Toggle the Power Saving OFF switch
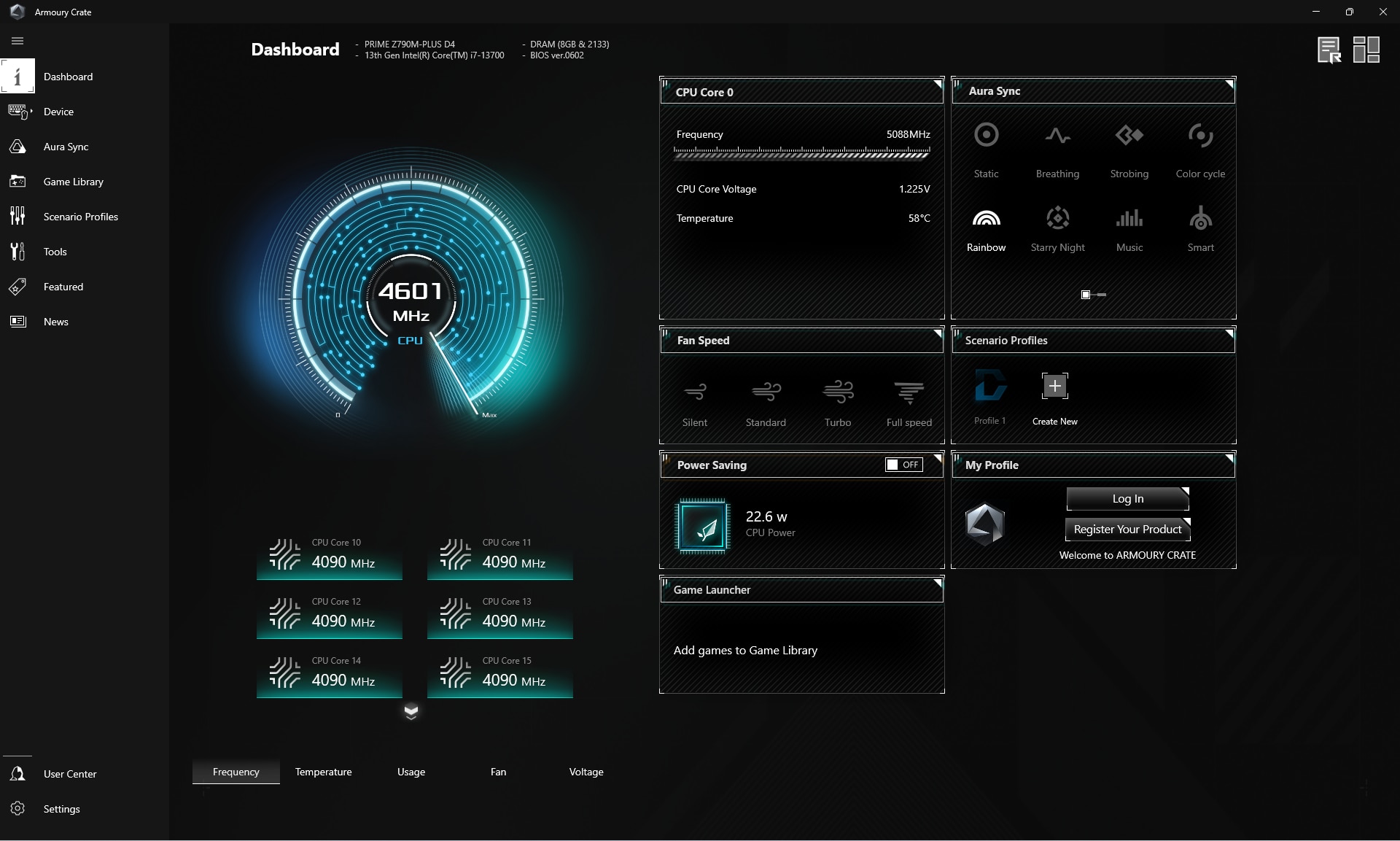This screenshot has height=841, width=1400. (903, 465)
